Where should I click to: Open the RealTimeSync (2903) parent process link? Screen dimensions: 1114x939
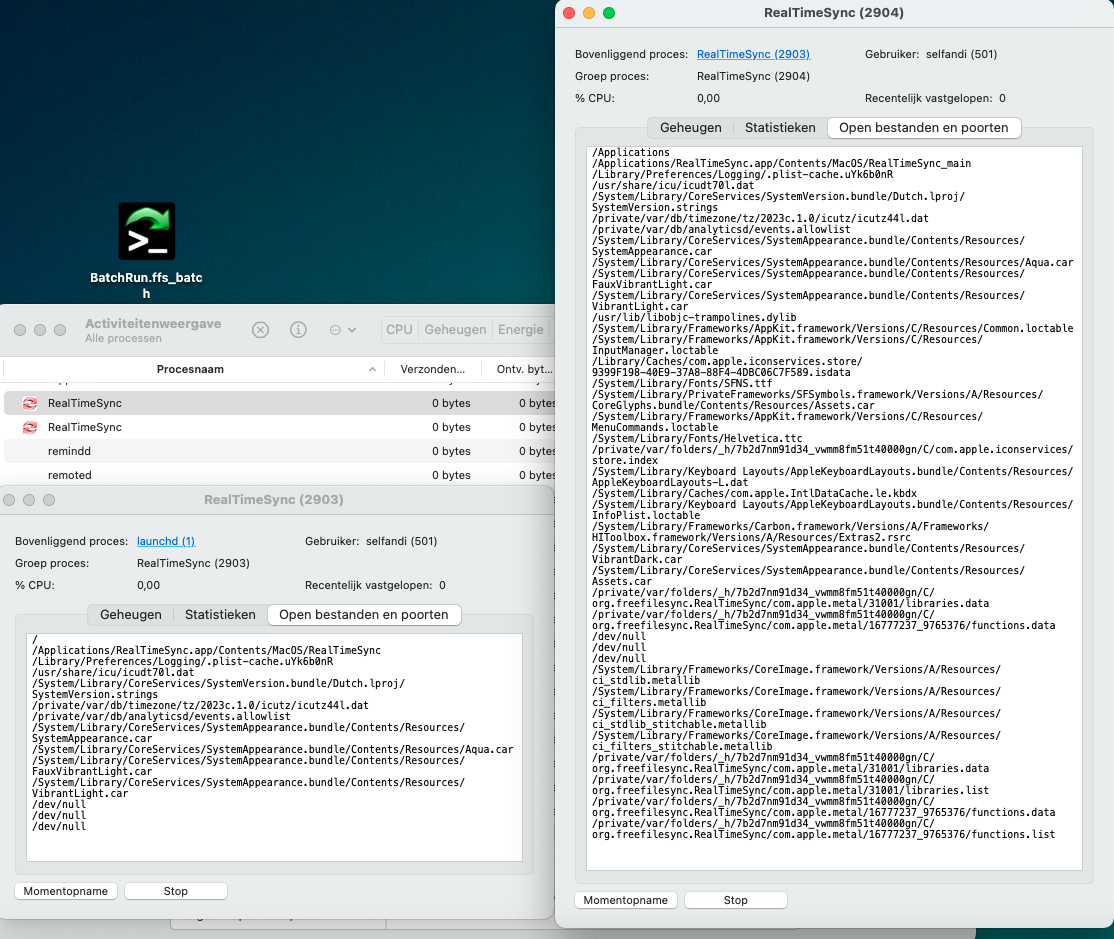tap(753, 54)
